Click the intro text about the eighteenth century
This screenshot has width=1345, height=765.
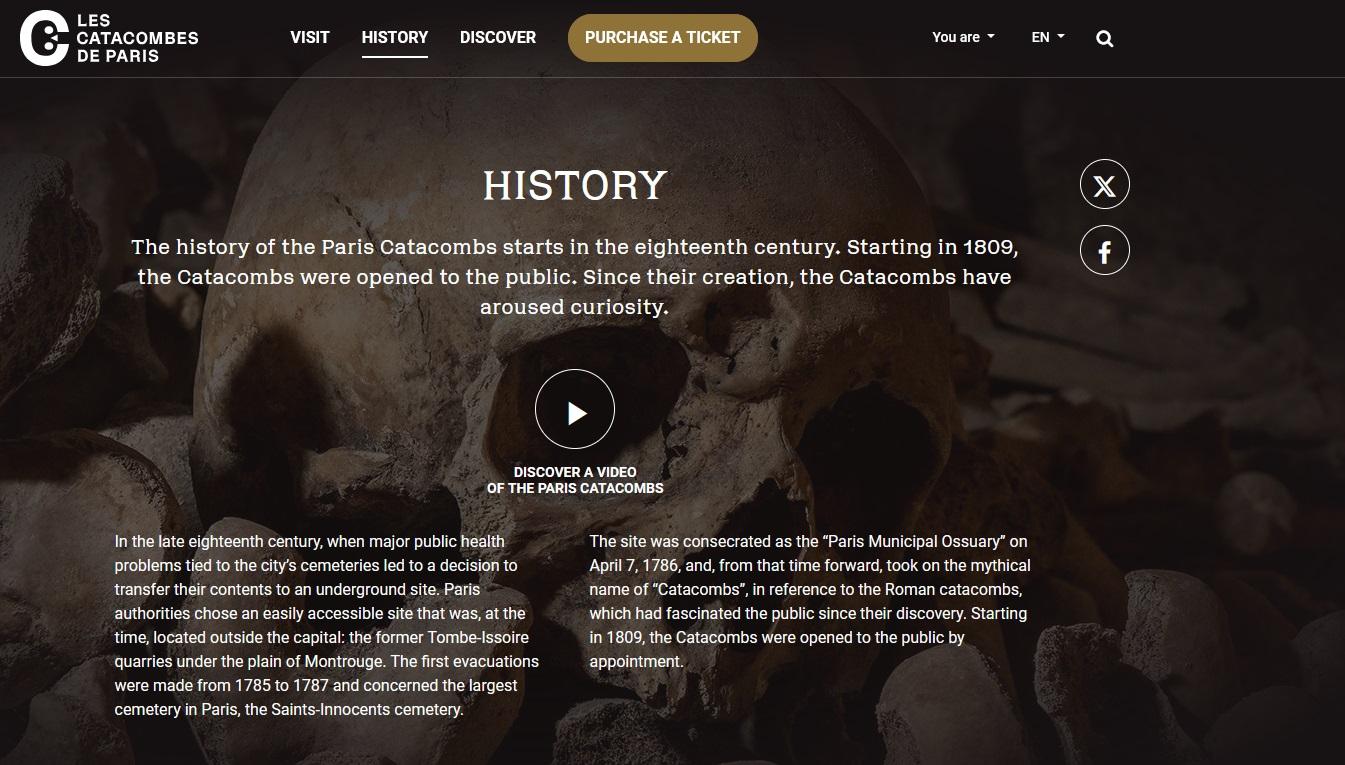pos(575,277)
